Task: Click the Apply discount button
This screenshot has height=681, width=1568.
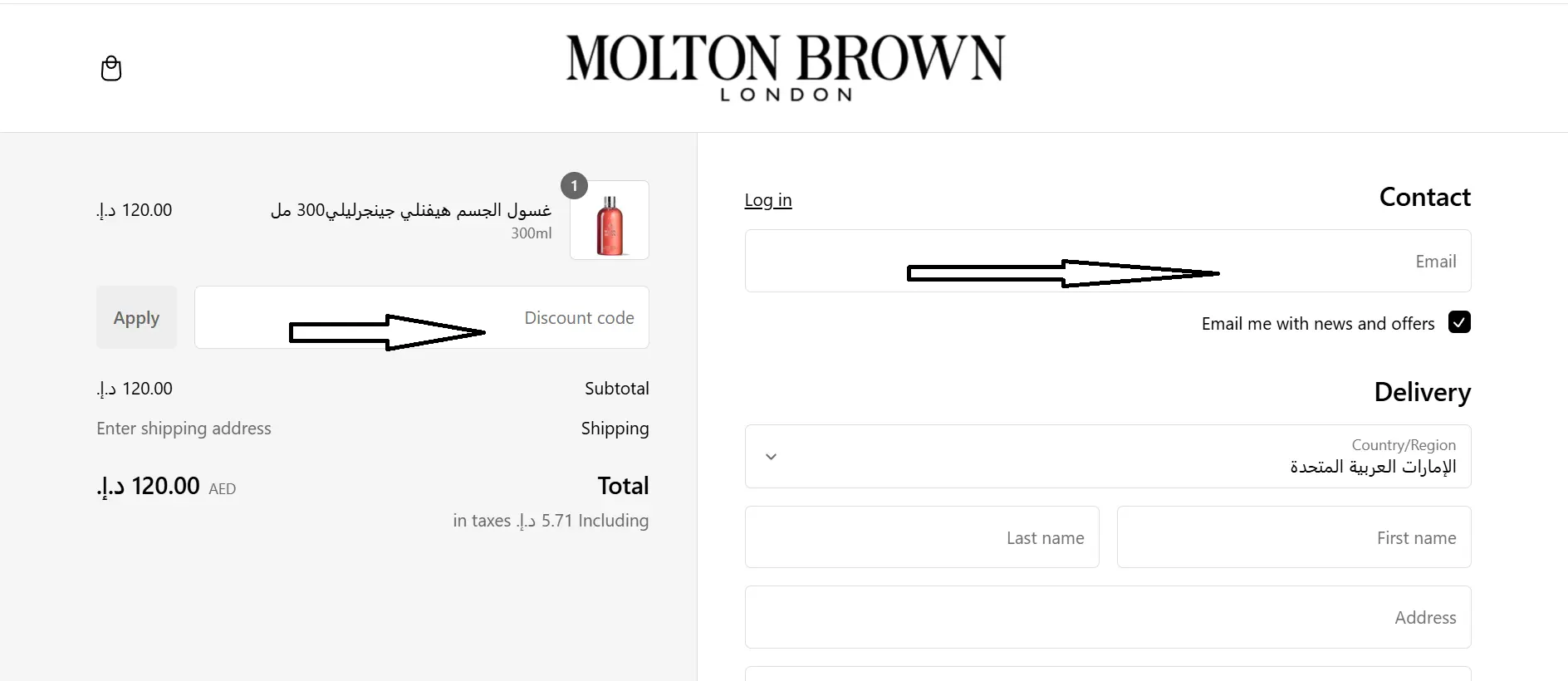Action: (x=137, y=317)
